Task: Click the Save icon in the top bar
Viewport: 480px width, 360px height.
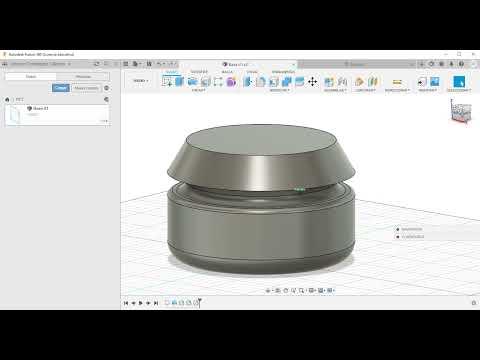Action: pos(149,64)
